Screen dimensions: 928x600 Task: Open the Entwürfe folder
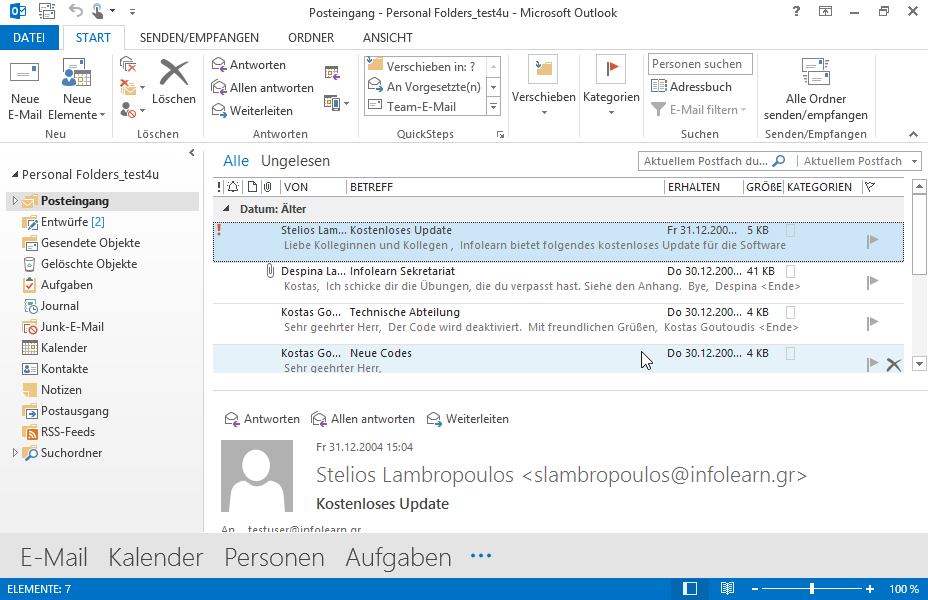[x=72, y=222]
